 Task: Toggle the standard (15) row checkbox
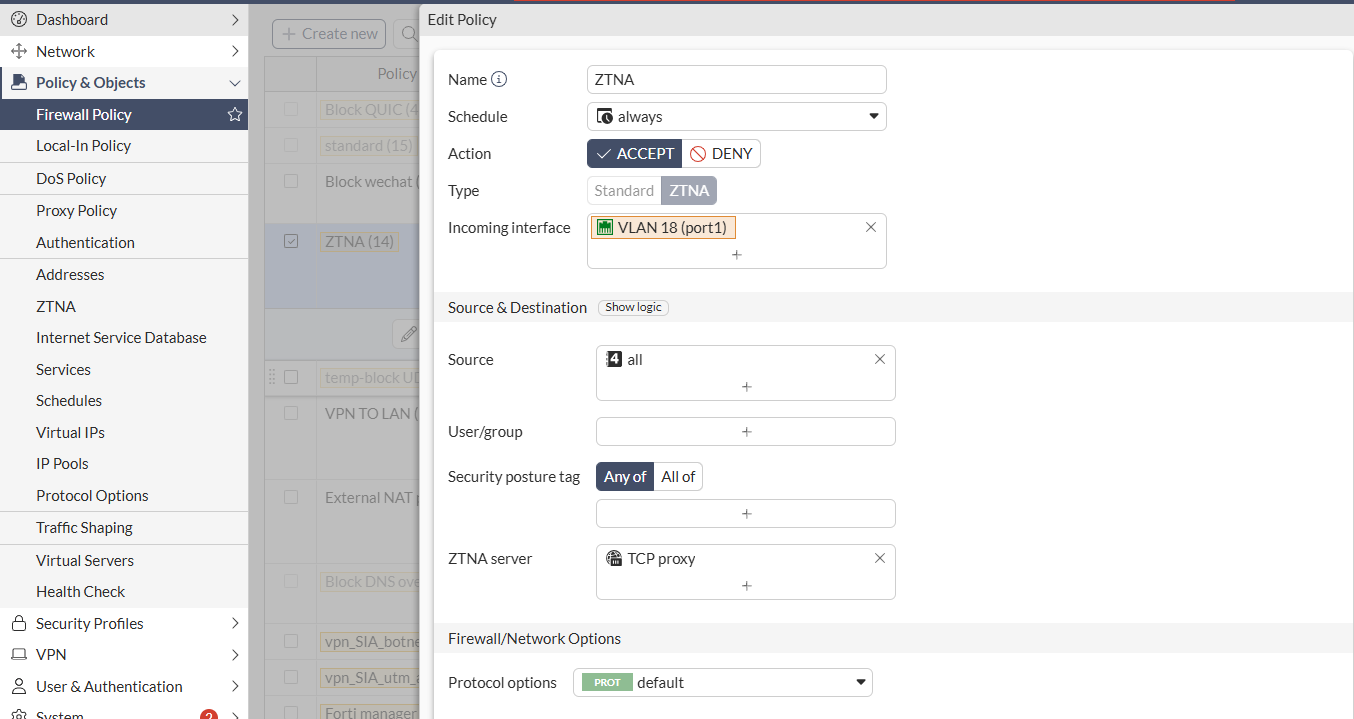pyautogui.click(x=291, y=145)
